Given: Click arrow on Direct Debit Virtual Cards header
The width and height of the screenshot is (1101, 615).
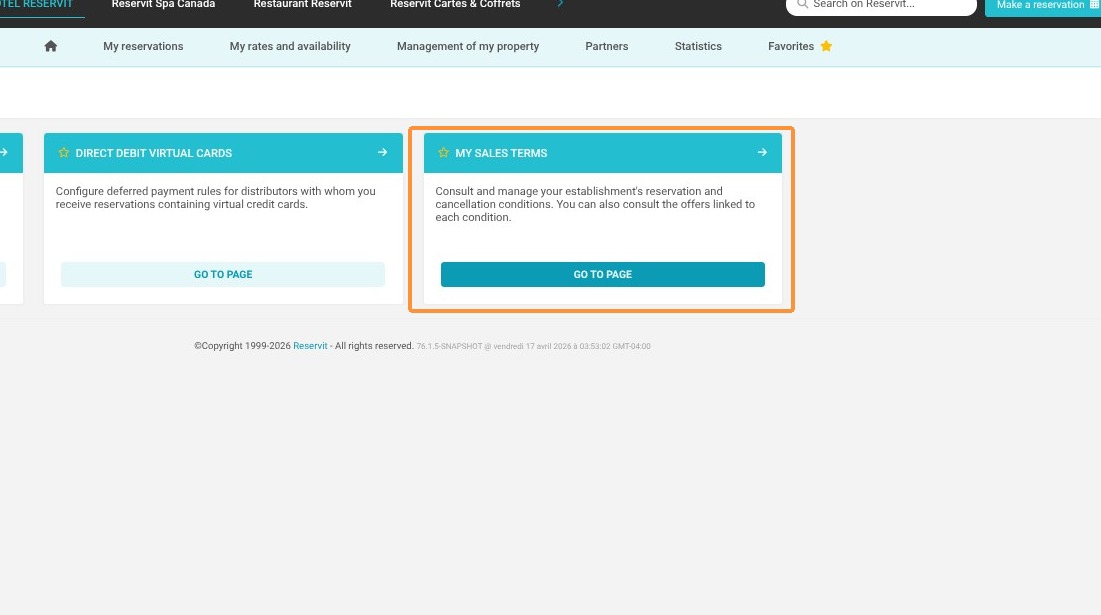Looking at the screenshot, I should tap(383, 152).
